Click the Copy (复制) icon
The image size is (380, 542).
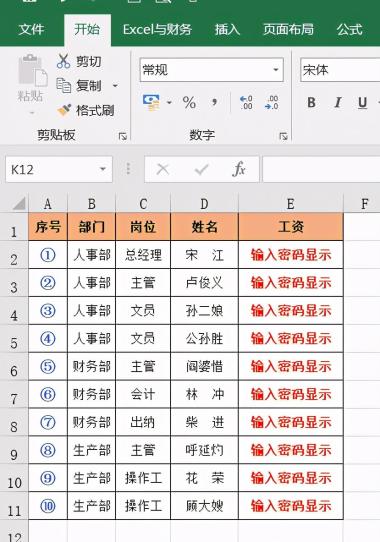pos(64,85)
